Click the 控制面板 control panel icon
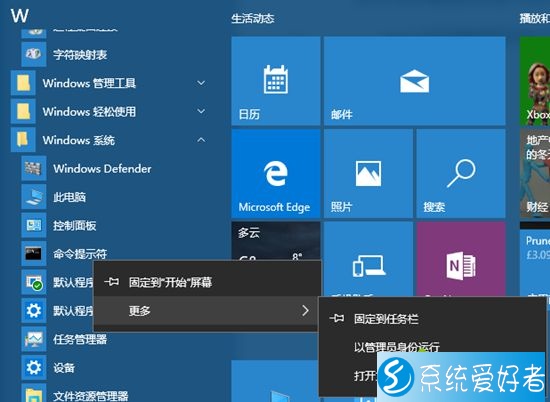The height and width of the screenshot is (402, 550). (x=34, y=225)
